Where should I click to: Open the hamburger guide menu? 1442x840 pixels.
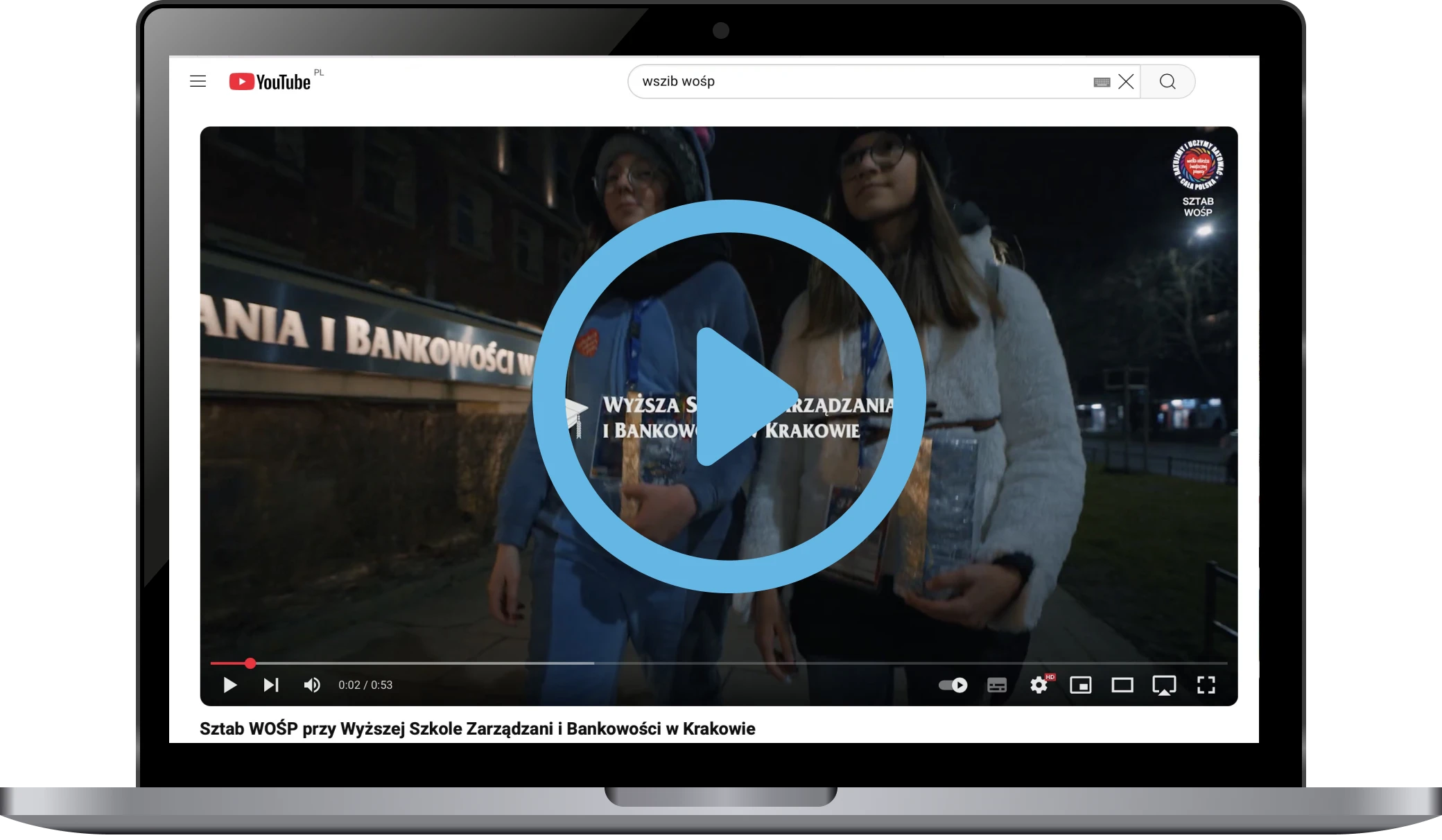pyautogui.click(x=198, y=82)
